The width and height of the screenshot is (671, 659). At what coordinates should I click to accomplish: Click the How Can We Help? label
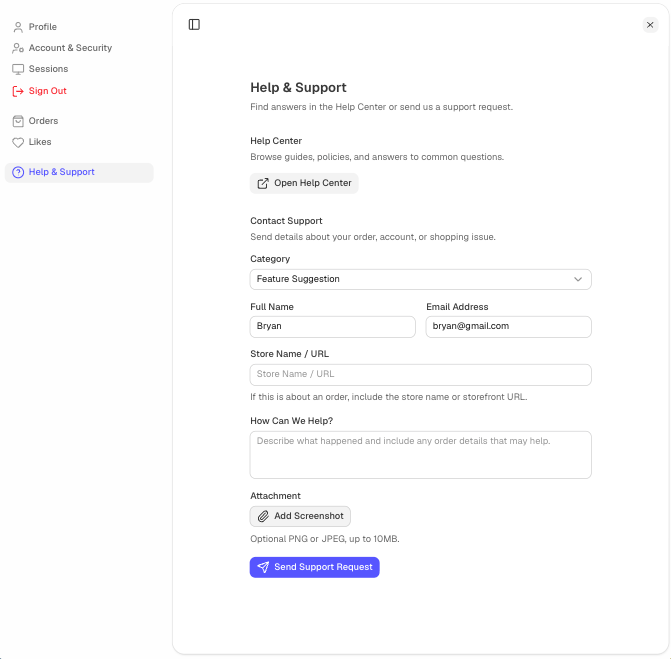(291, 421)
